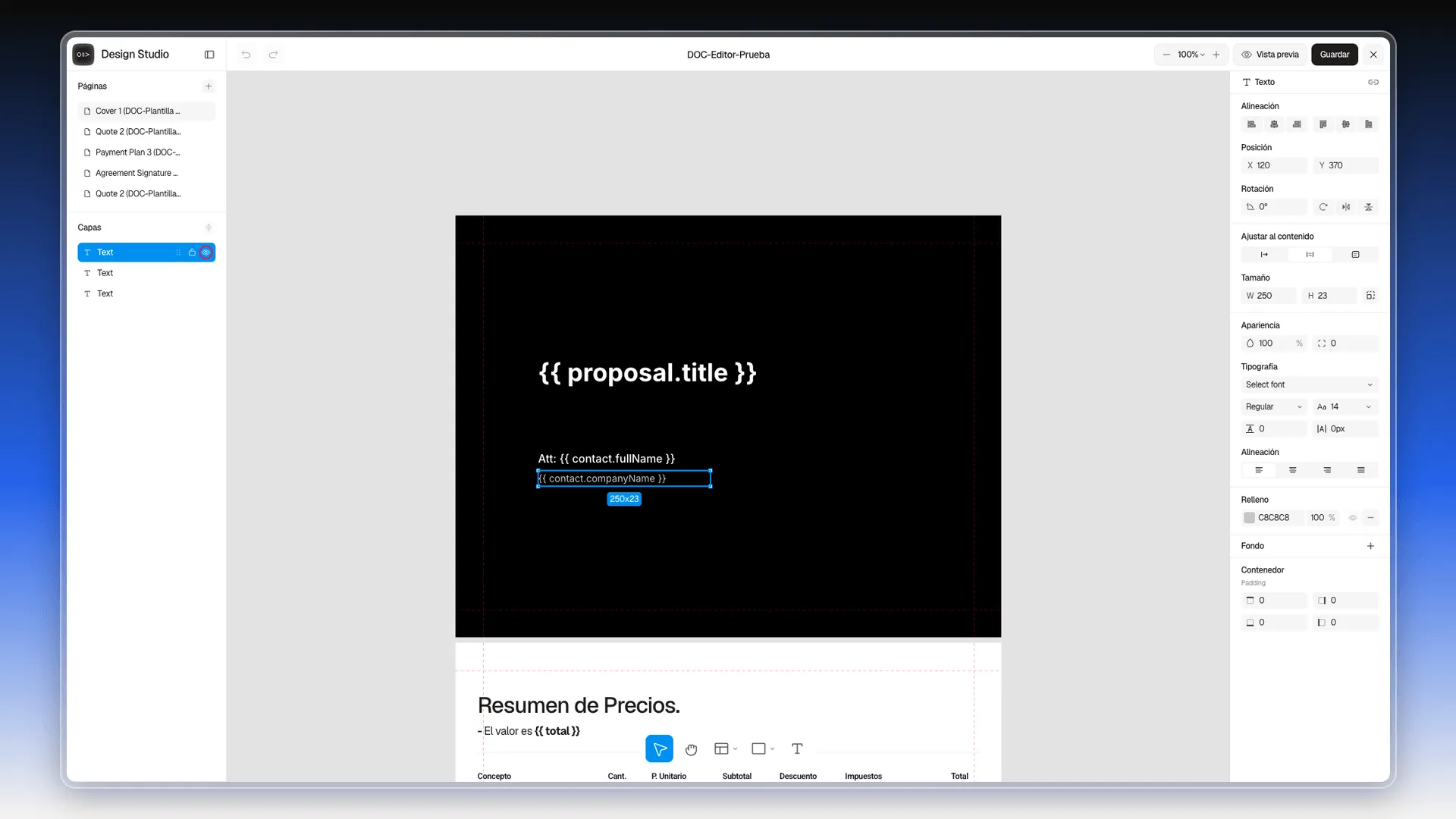The image size is (1456, 819).
Task: Open Payment Plan 3 page
Action: pyautogui.click(x=146, y=152)
